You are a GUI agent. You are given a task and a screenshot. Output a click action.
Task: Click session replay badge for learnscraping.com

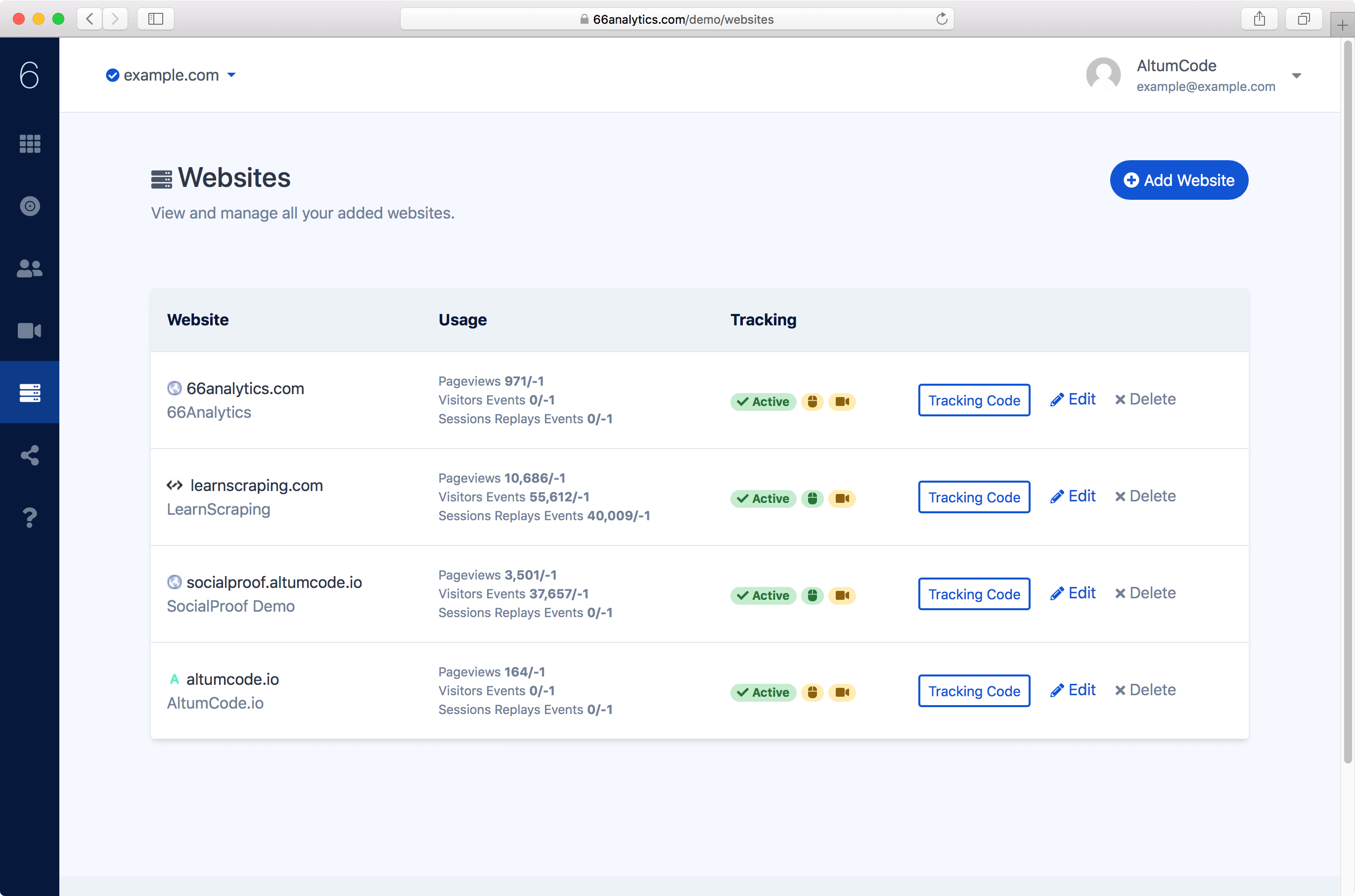click(x=842, y=498)
